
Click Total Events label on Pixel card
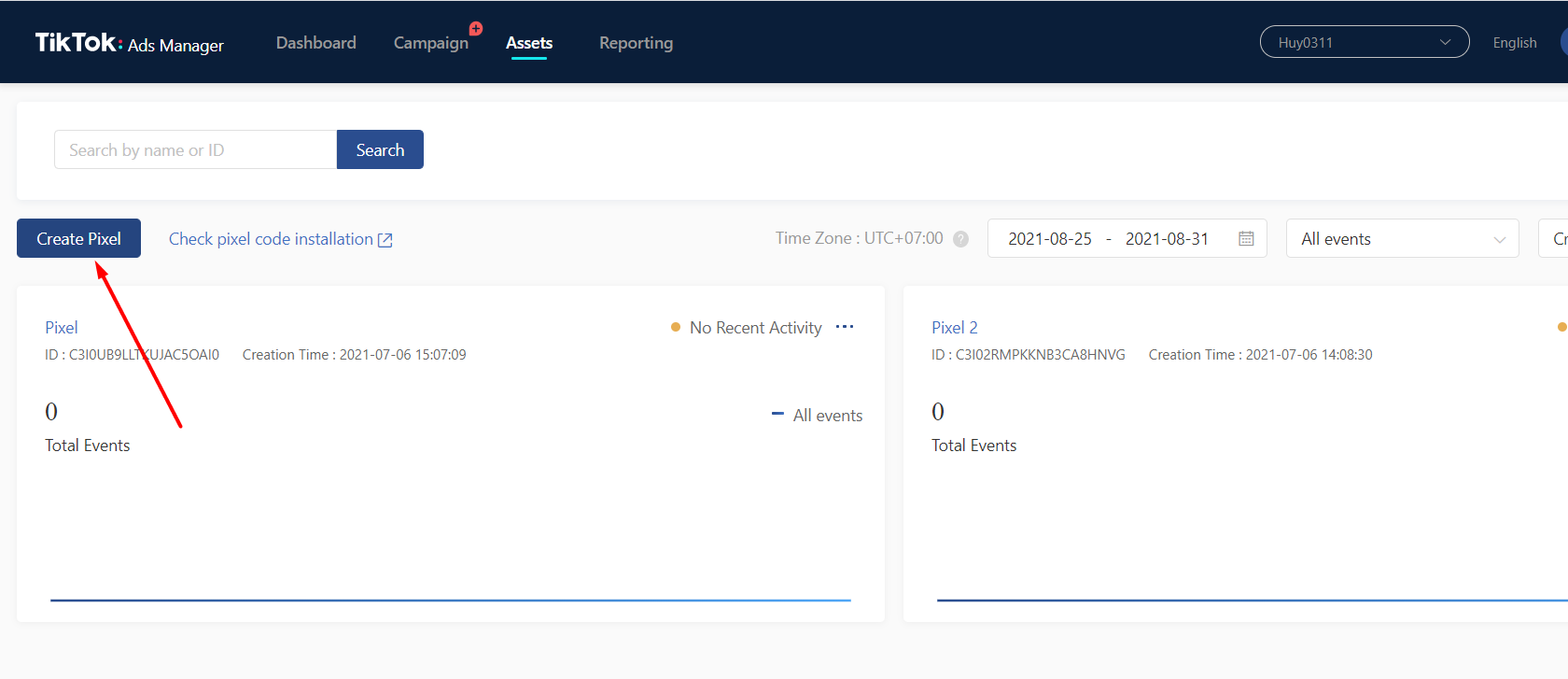tap(88, 446)
